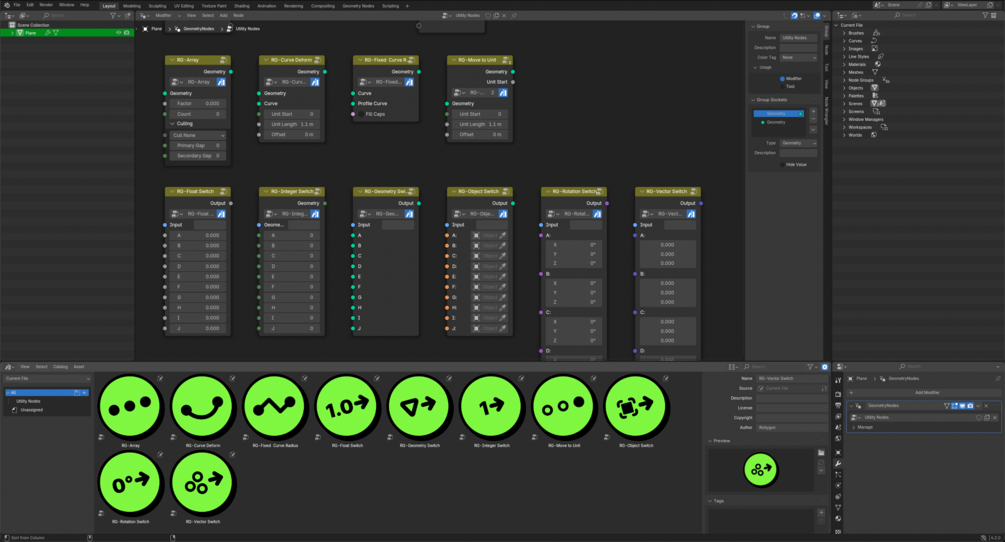Open the Object Data properties tab icon

coord(838,508)
